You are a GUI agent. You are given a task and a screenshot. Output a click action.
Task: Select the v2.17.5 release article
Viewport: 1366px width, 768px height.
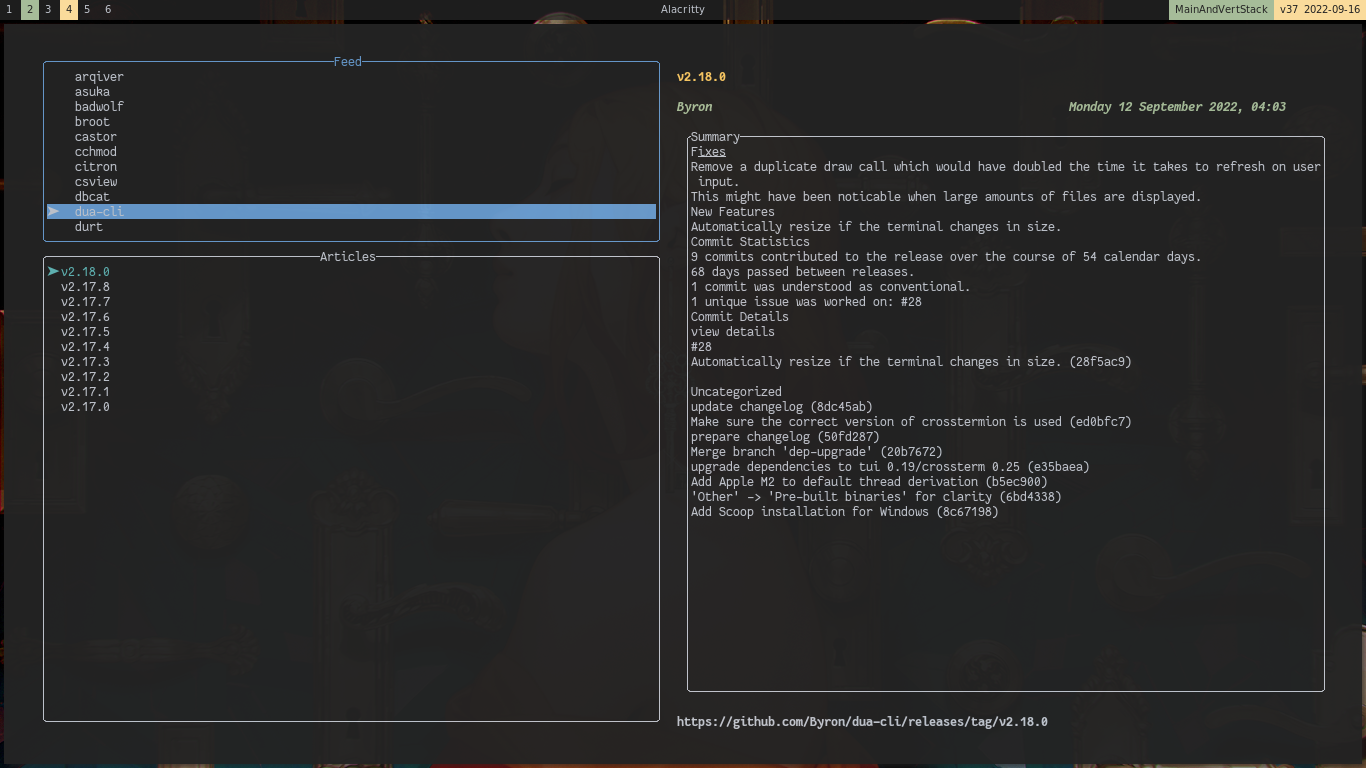pos(85,332)
